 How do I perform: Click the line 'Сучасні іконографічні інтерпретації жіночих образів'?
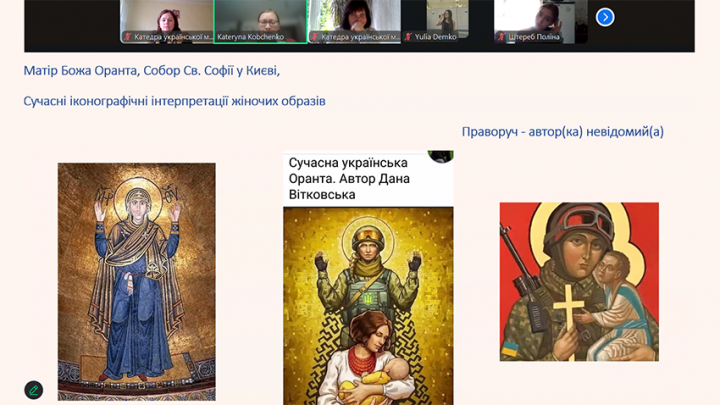coord(174,101)
